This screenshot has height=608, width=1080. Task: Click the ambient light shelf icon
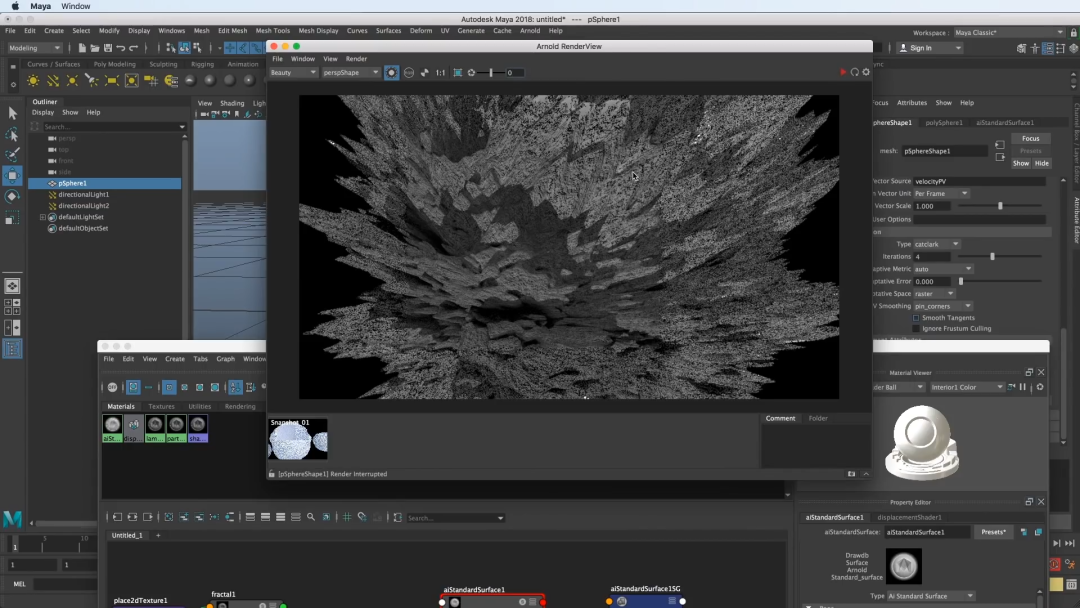point(33,80)
